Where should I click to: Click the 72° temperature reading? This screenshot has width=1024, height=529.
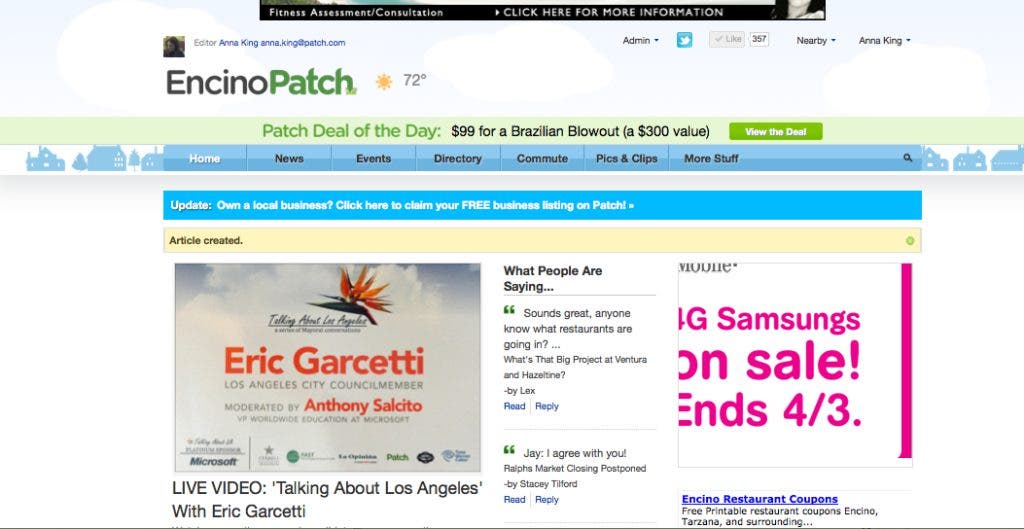click(x=415, y=80)
